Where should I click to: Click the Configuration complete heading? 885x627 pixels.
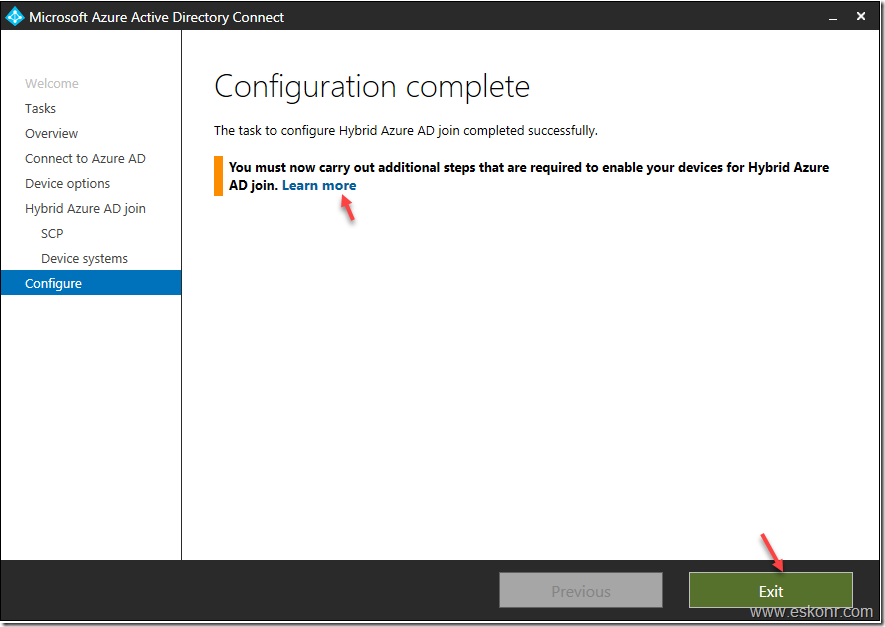(372, 87)
